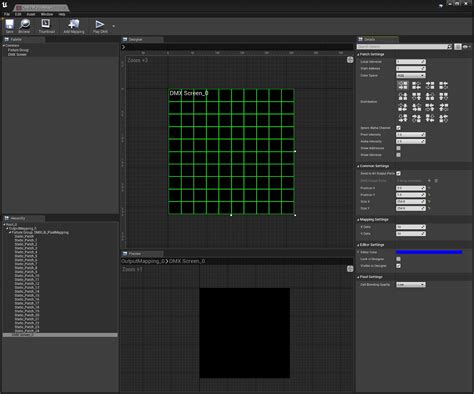Click the icon at right end of Details search box
This screenshot has height=394, width=474.
(450, 47)
